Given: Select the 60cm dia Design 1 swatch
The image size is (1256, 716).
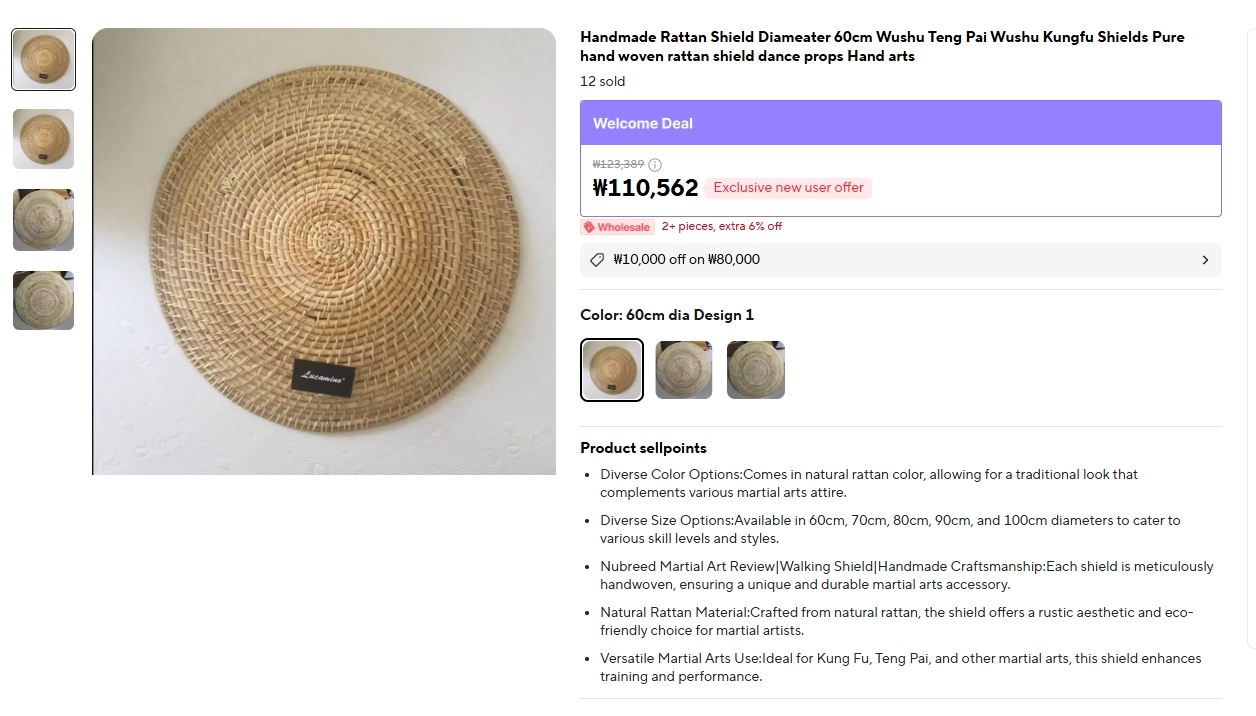Looking at the screenshot, I should [x=612, y=370].
